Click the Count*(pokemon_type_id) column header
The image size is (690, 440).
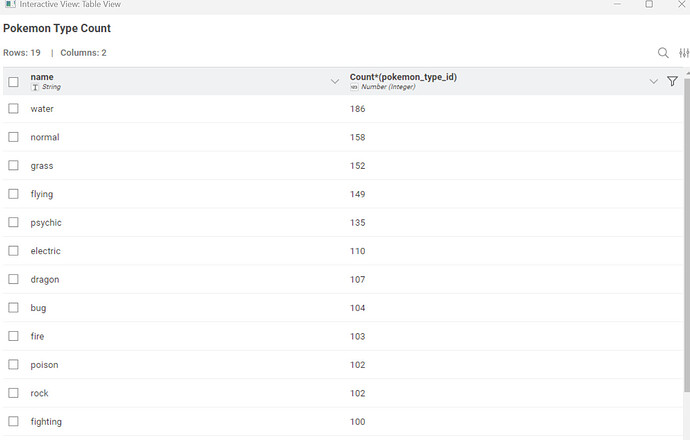(x=403, y=77)
